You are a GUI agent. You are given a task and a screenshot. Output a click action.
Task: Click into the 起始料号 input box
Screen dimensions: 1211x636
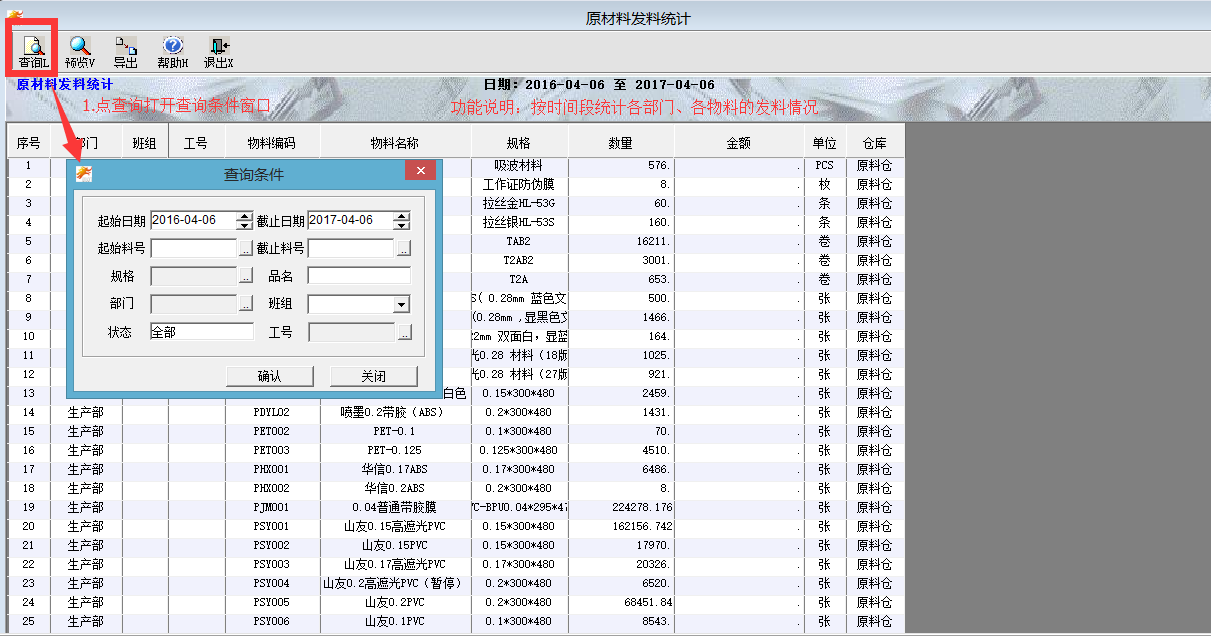click(x=193, y=248)
